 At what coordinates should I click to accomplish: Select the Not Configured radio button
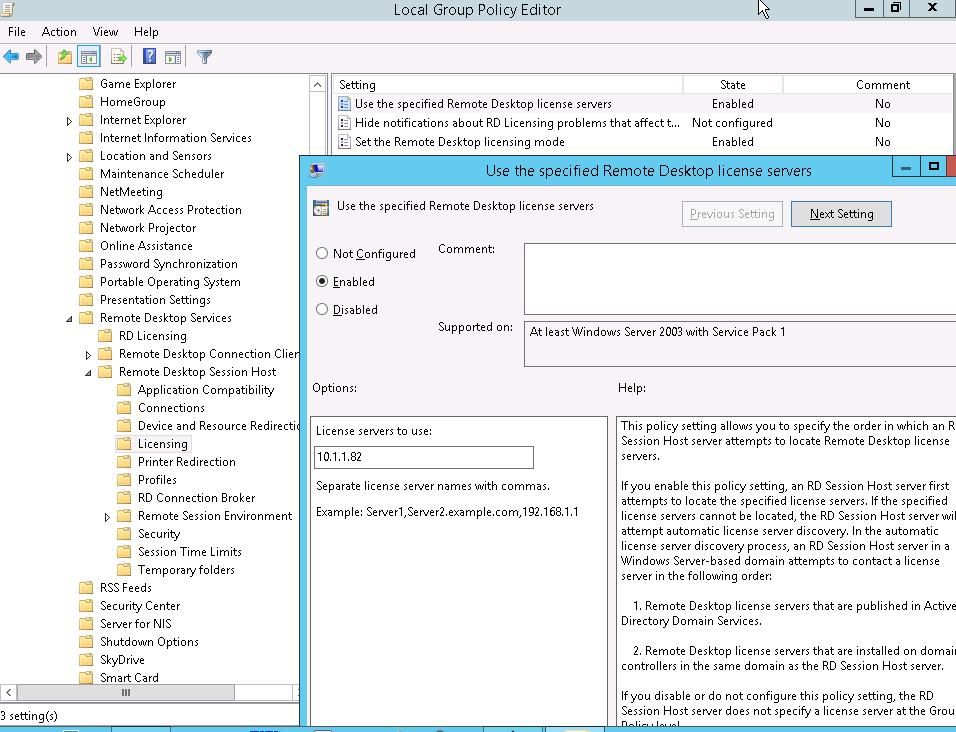(322, 254)
